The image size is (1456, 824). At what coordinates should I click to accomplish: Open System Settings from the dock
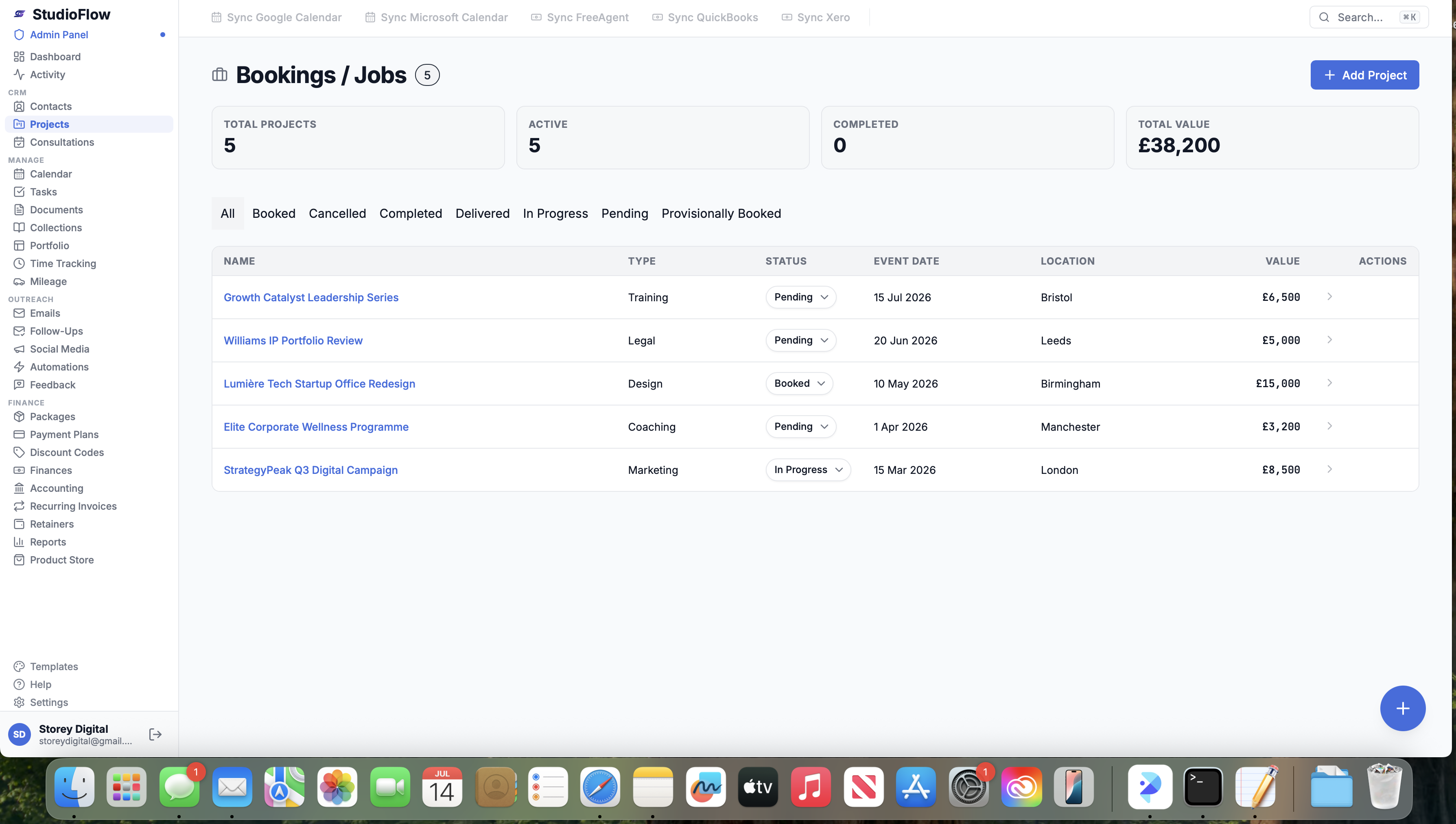(x=968, y=787)
